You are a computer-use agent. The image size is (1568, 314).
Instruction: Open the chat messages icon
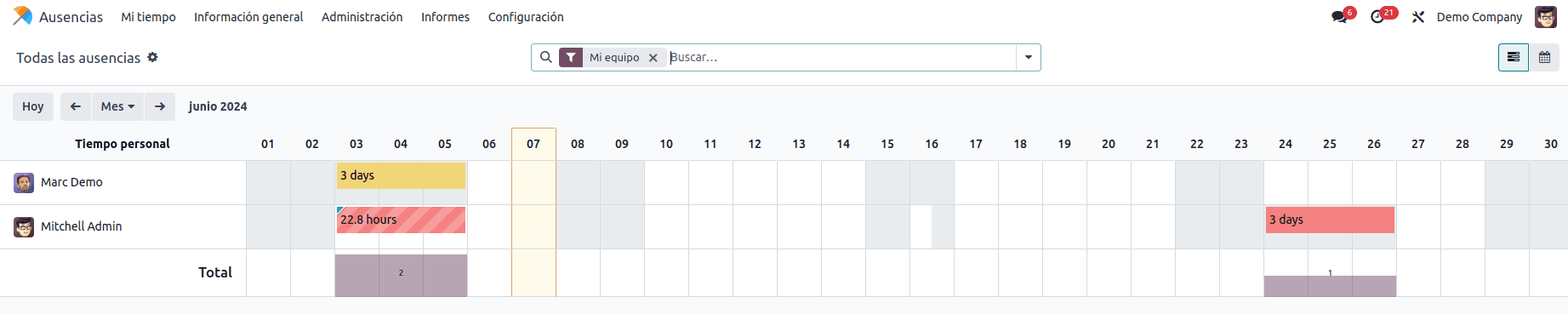[1339, 17]
